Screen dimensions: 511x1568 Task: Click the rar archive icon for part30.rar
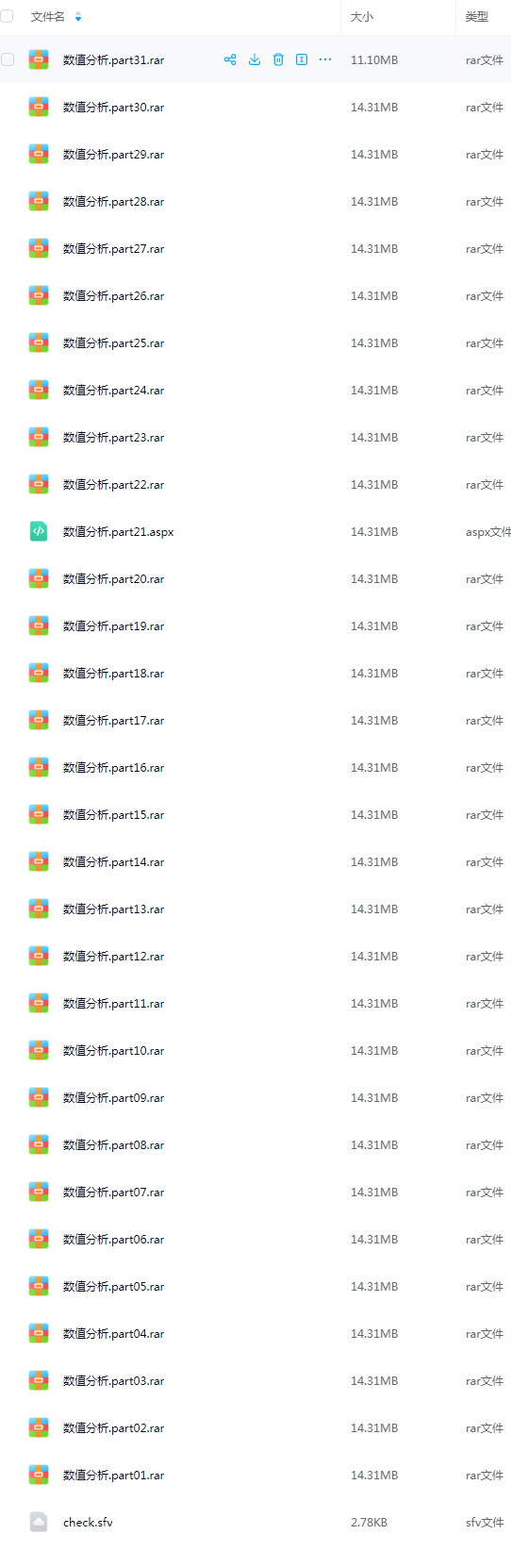[39, 107]
